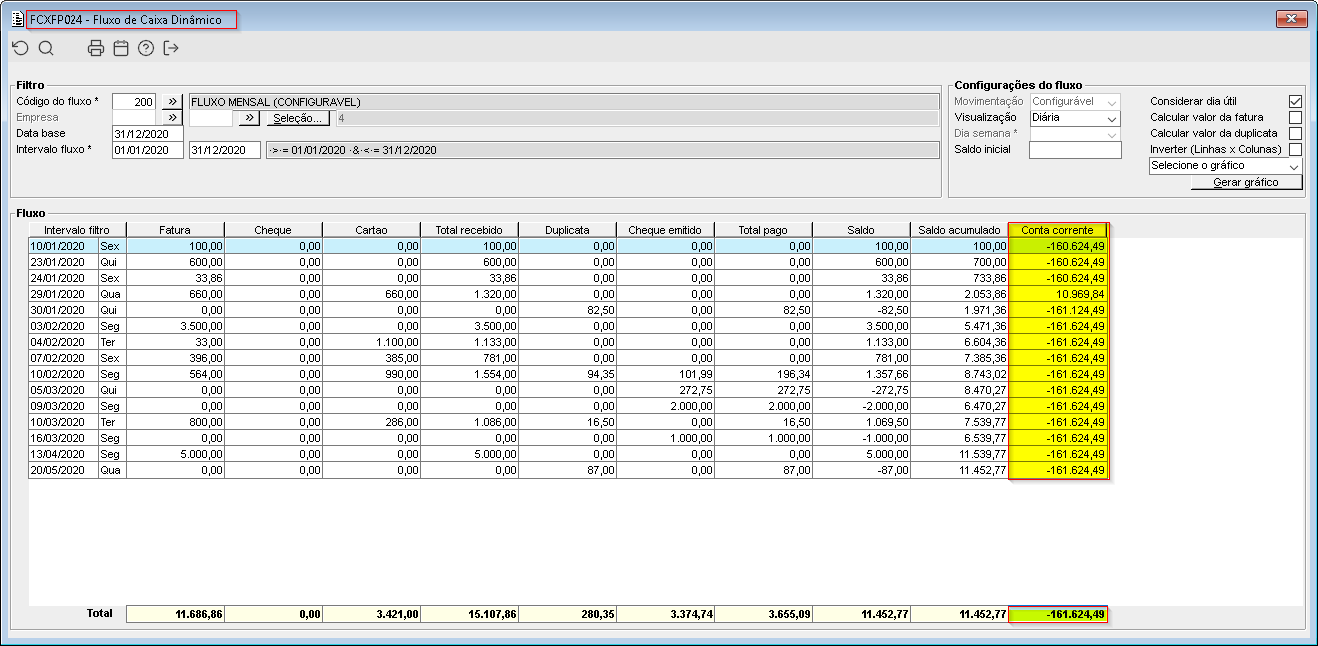Click the Código do fluxo field with 200
Viewport: 1318px width, 646px height.
point(134,102)
